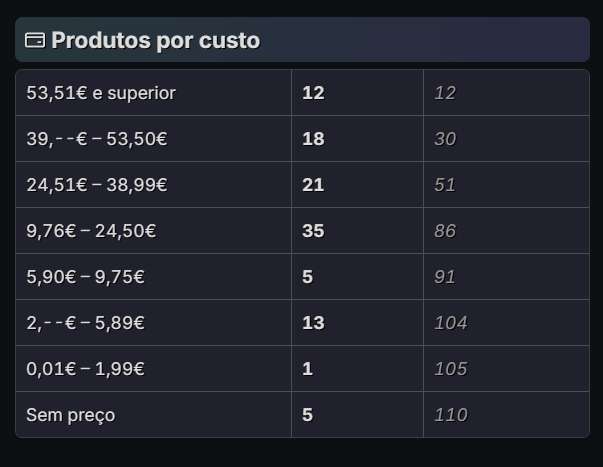Select product count 21
The width and height of the screenshot is (603, 467).
pos(313,185)
